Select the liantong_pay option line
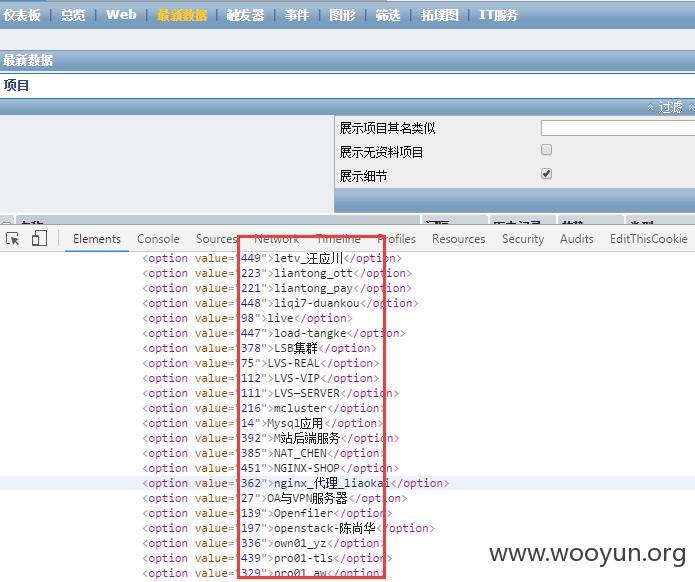Screen dimensions: 695x582 pos(277,288)
